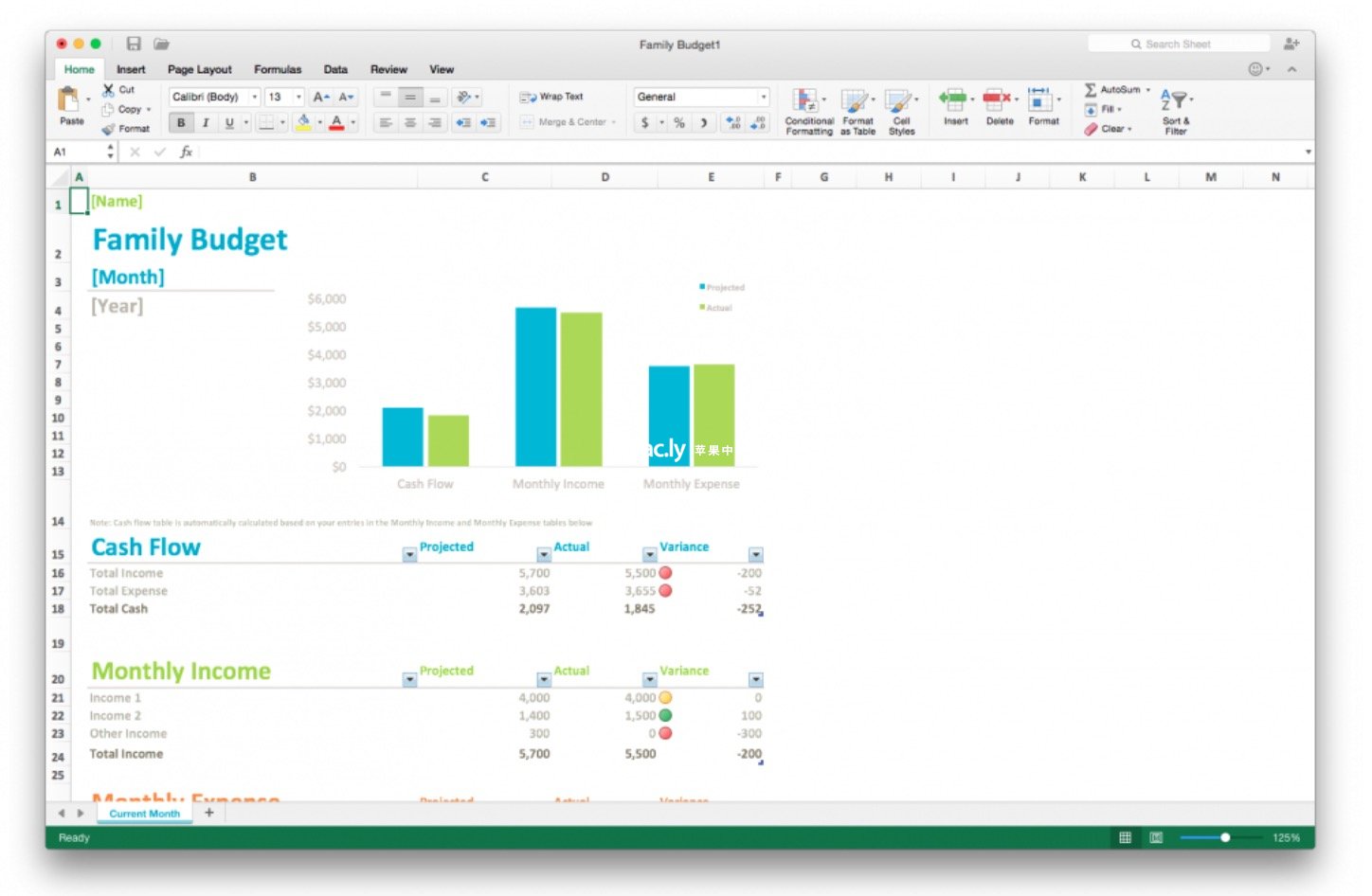Click the share person icon top right
The image size is (1372, 896).
tap(1291, 44)
